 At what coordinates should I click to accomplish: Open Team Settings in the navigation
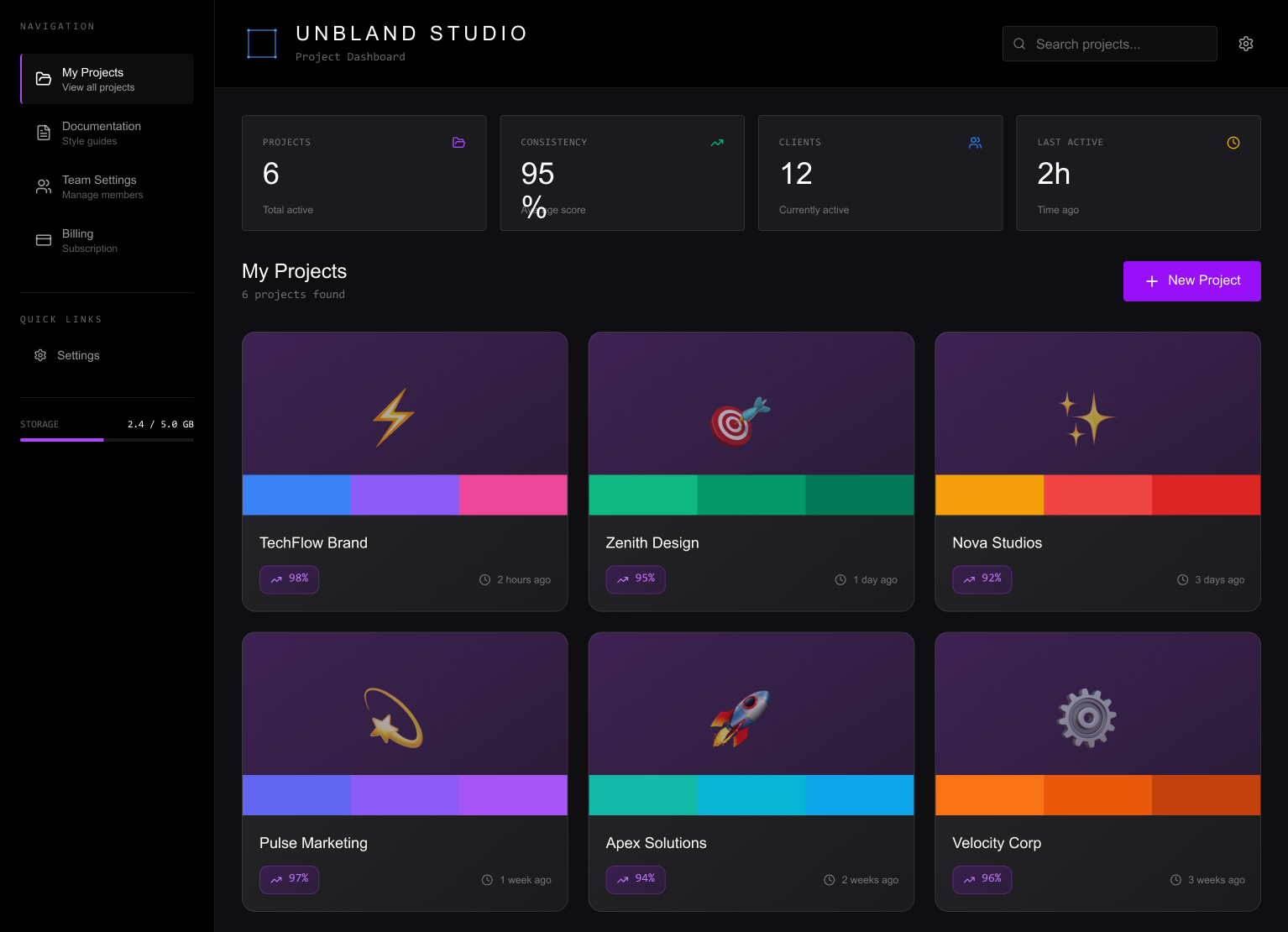107,186
